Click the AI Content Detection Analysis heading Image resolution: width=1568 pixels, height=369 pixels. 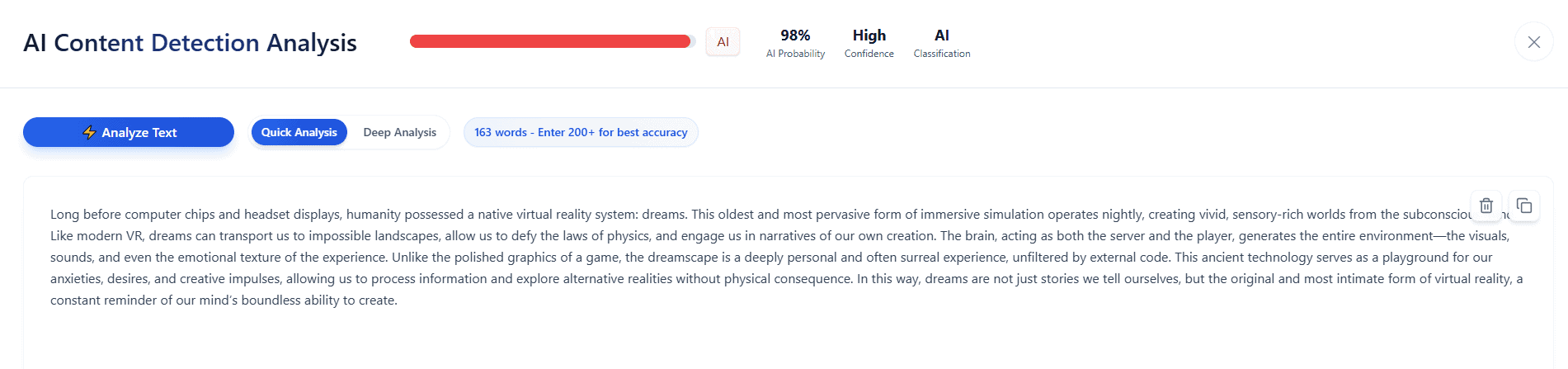190,43
